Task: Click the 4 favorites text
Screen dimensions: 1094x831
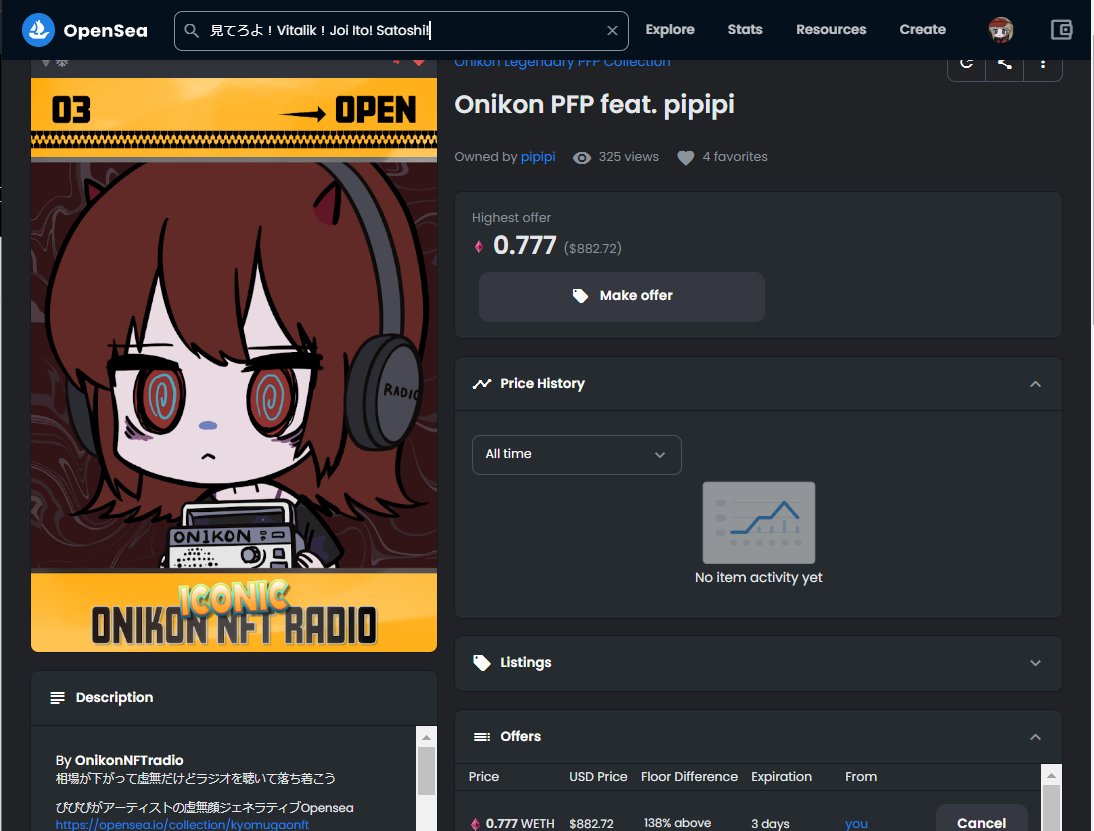Action: coord(735,157)
